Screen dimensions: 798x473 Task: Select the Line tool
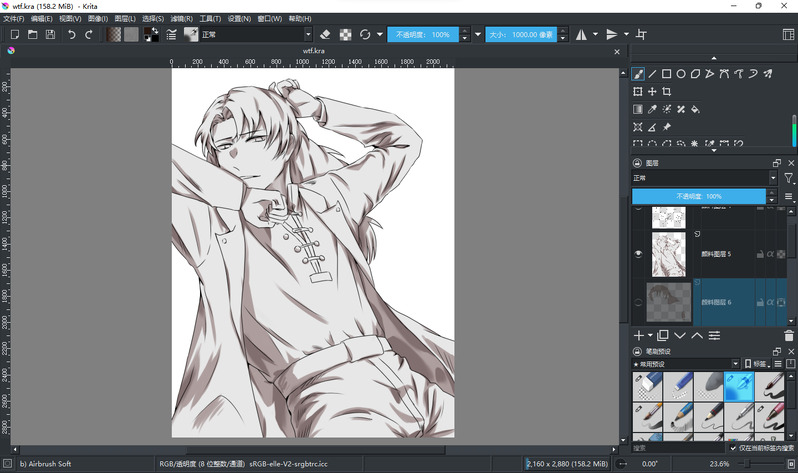click(x=652, y=74)
